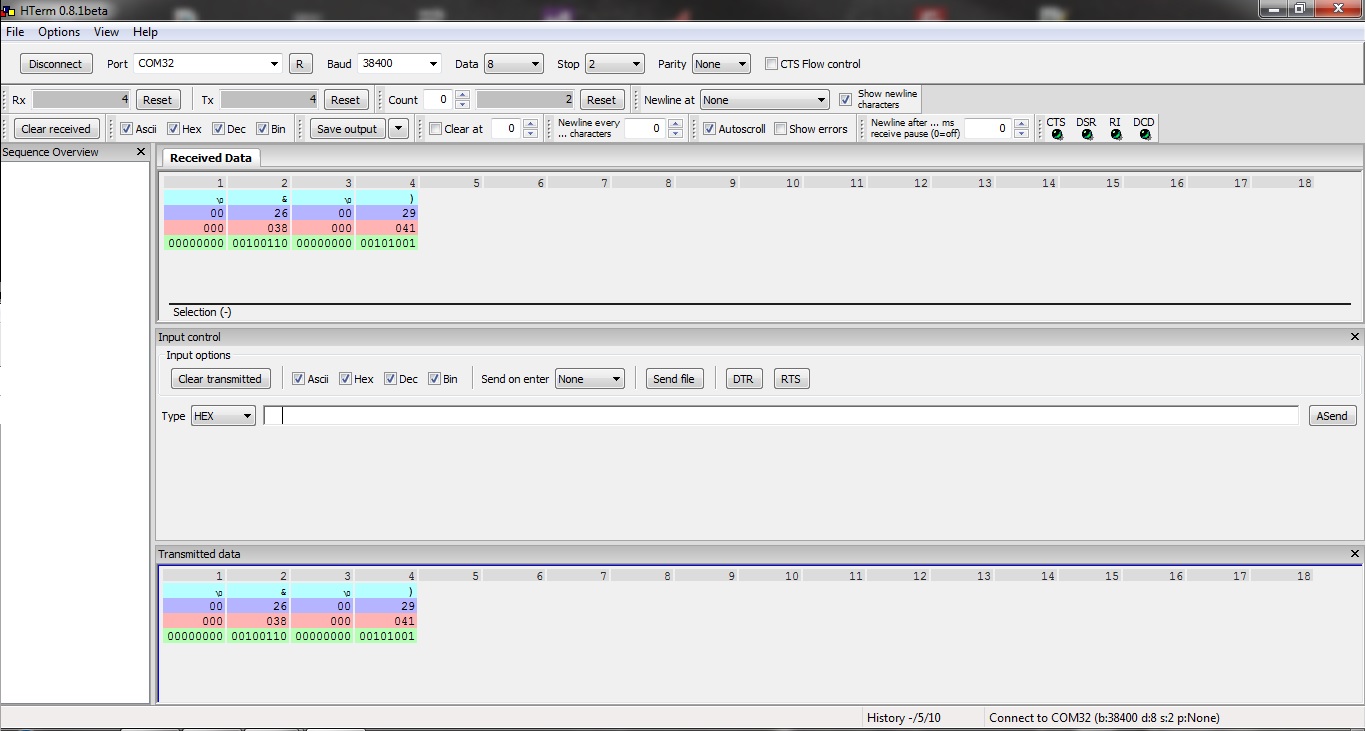Click the R refresh ports button
Screen dimensions: 1366x731
click(300, 64)
